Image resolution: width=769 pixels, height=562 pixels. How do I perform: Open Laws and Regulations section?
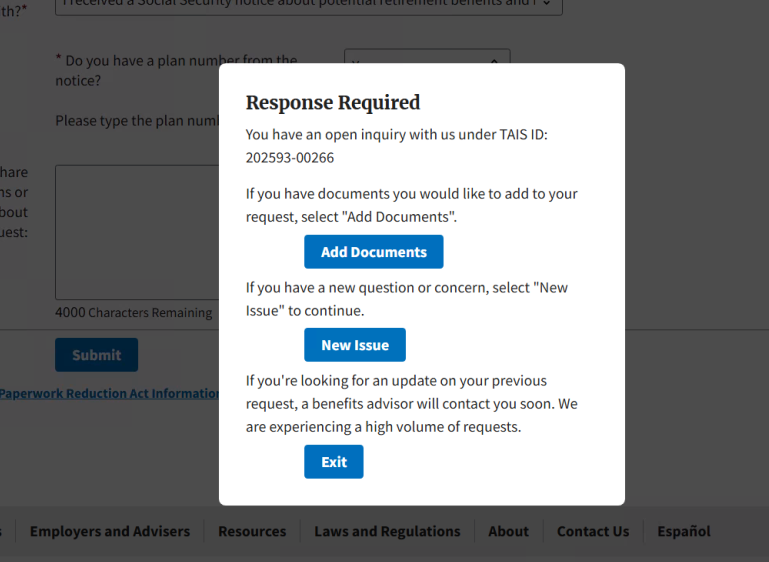pos(387,531)
